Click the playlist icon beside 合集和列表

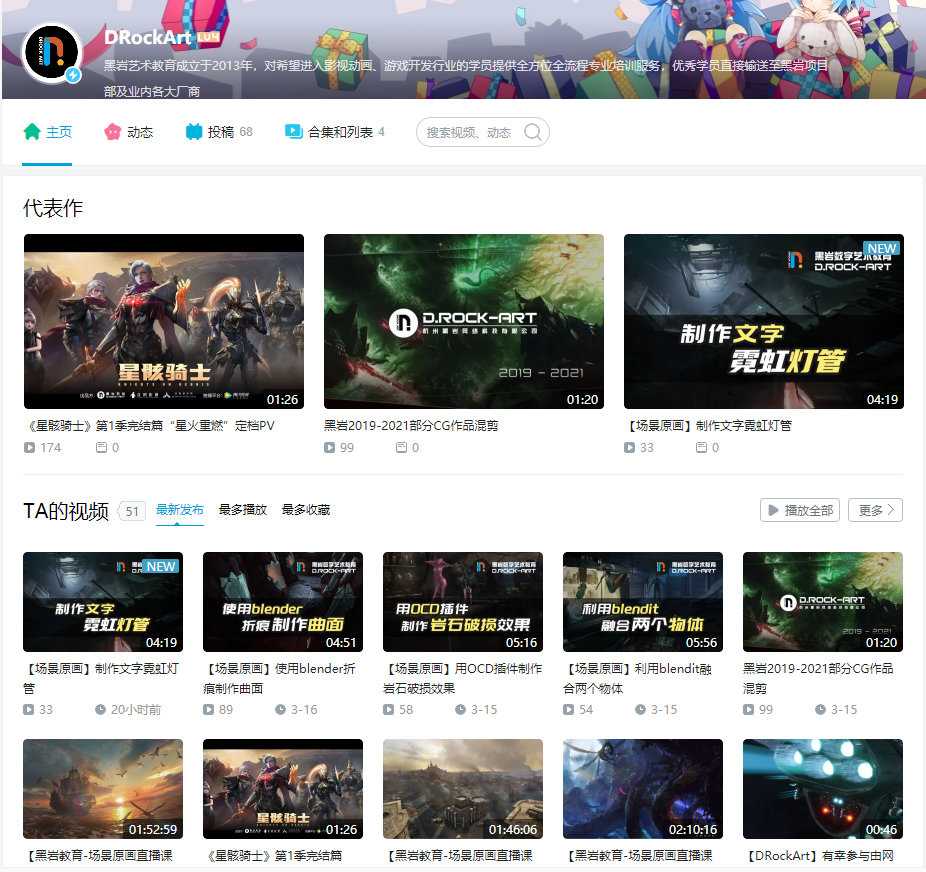tap(294, 131)
